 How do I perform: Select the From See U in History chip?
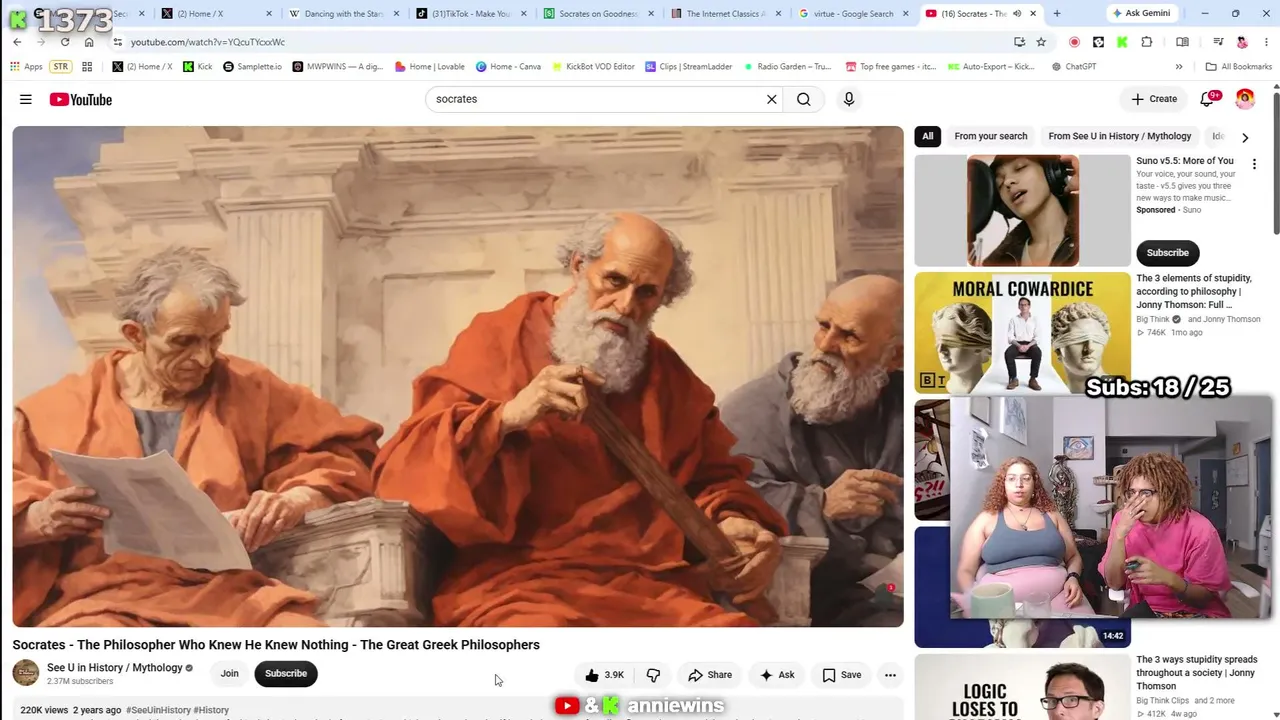[x=1120, y=137]
